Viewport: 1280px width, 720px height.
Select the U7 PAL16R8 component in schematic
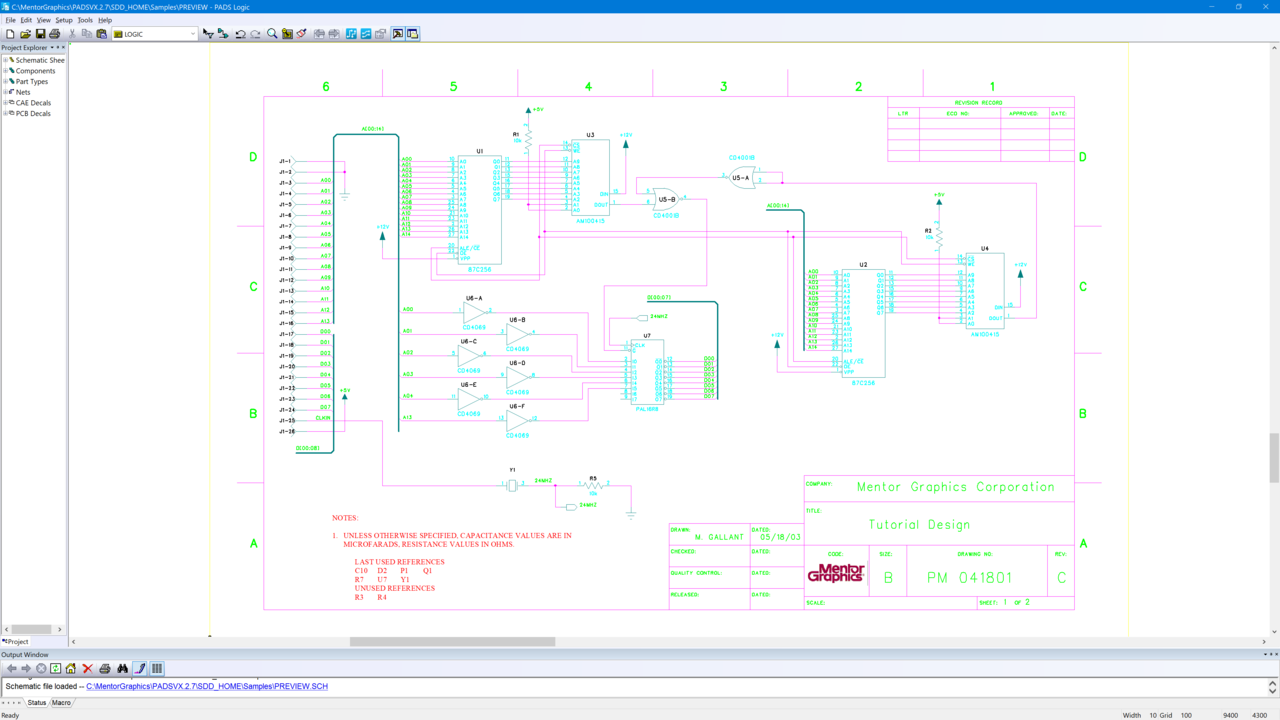pyautogui.click(x=647, y=372)
